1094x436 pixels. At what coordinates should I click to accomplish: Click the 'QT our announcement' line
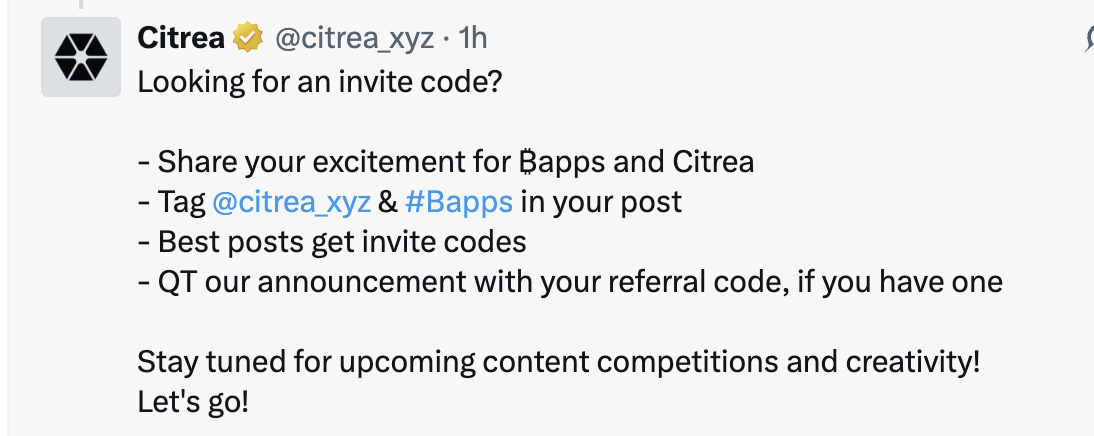tap(570, 283)
